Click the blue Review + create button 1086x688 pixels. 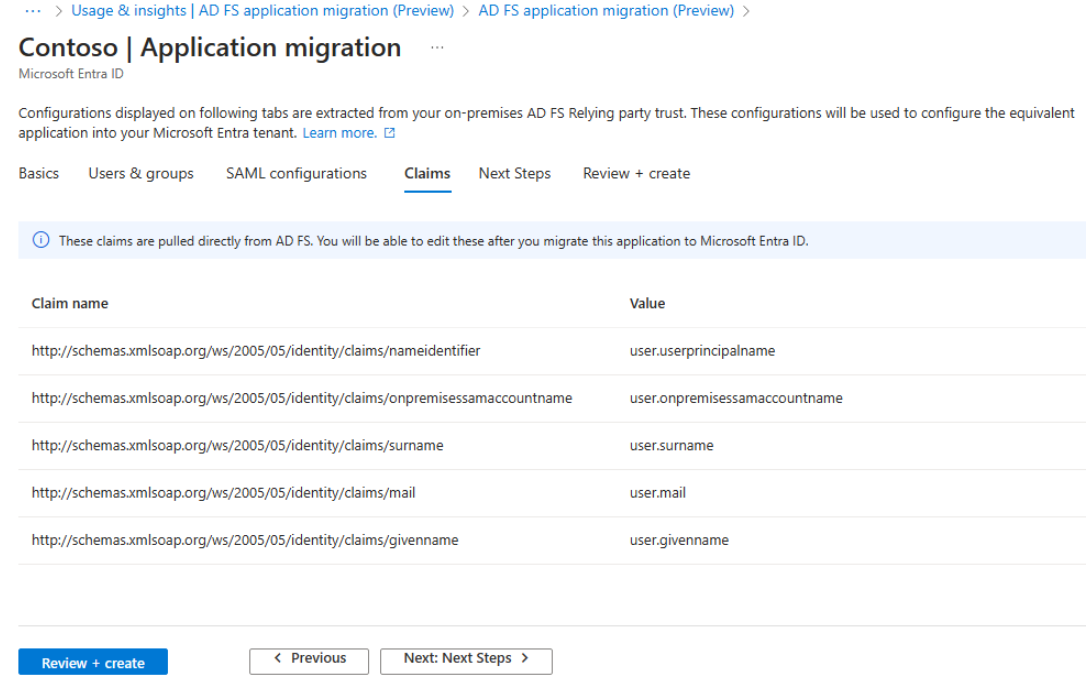(x=93, y=662)
